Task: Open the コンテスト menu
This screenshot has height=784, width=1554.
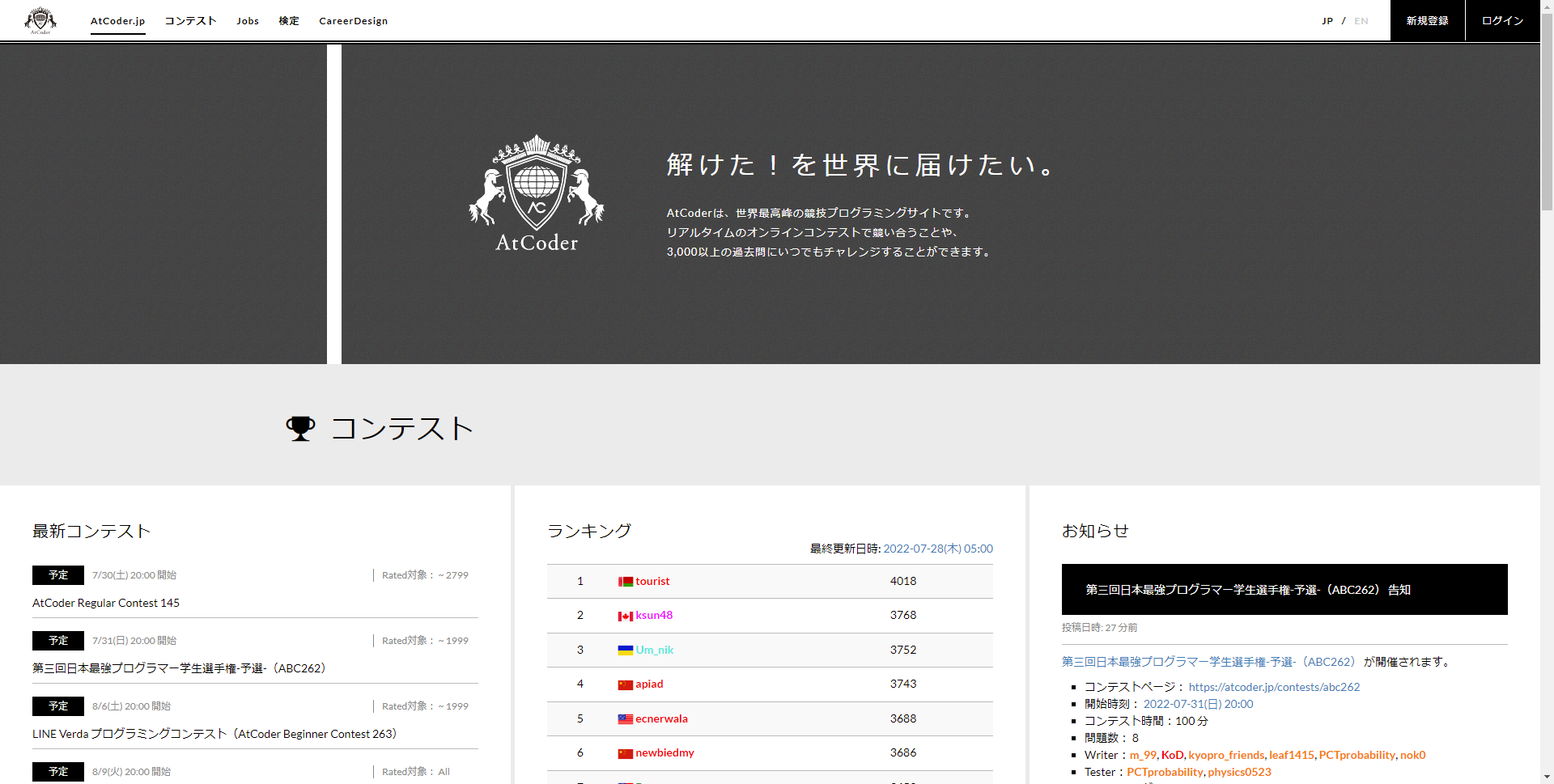Action: tap(190, 20)
